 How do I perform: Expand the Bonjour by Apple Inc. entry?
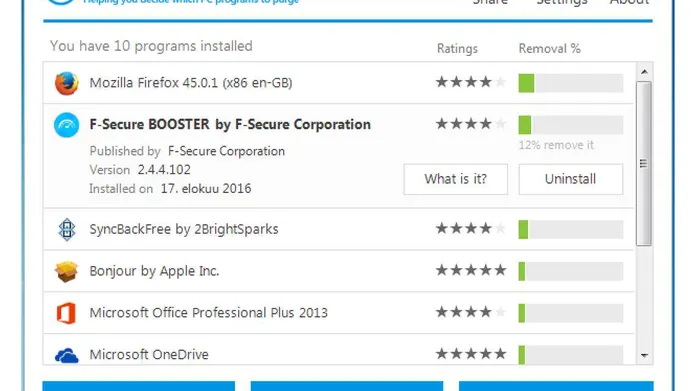click(339, 271)
